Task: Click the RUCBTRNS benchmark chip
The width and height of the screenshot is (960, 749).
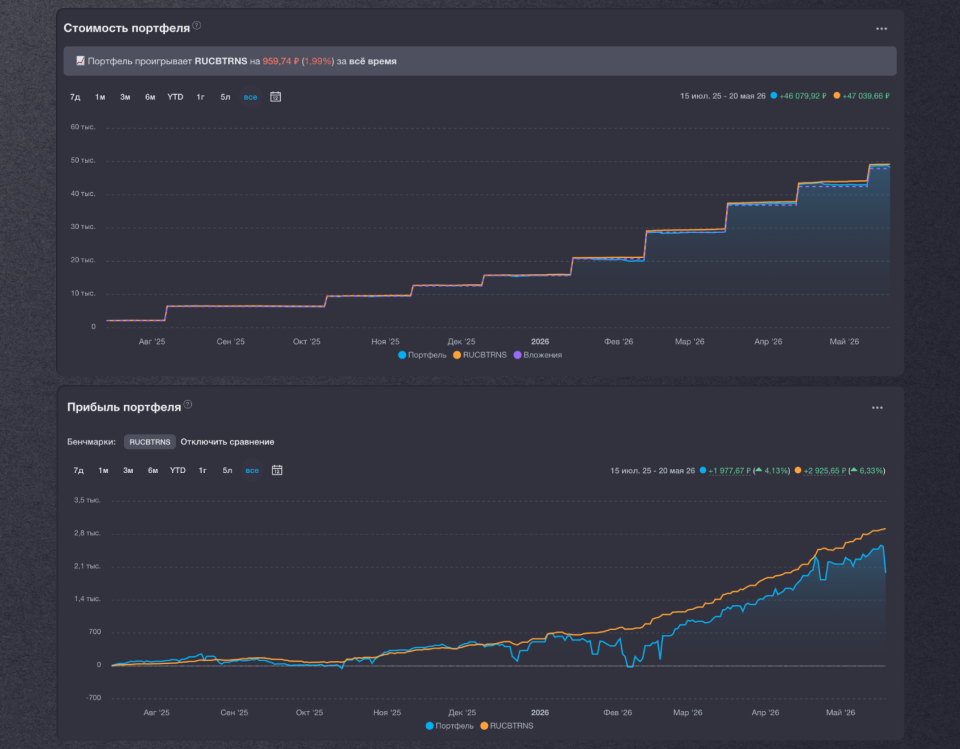Action: 150,442
